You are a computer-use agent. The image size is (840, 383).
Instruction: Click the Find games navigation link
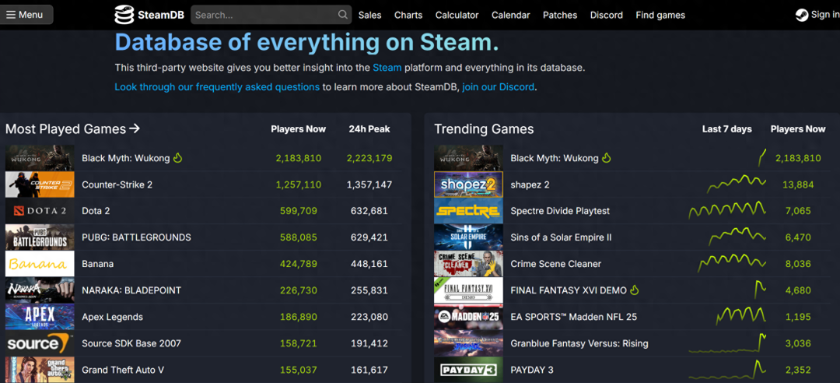tap(660, 15)
